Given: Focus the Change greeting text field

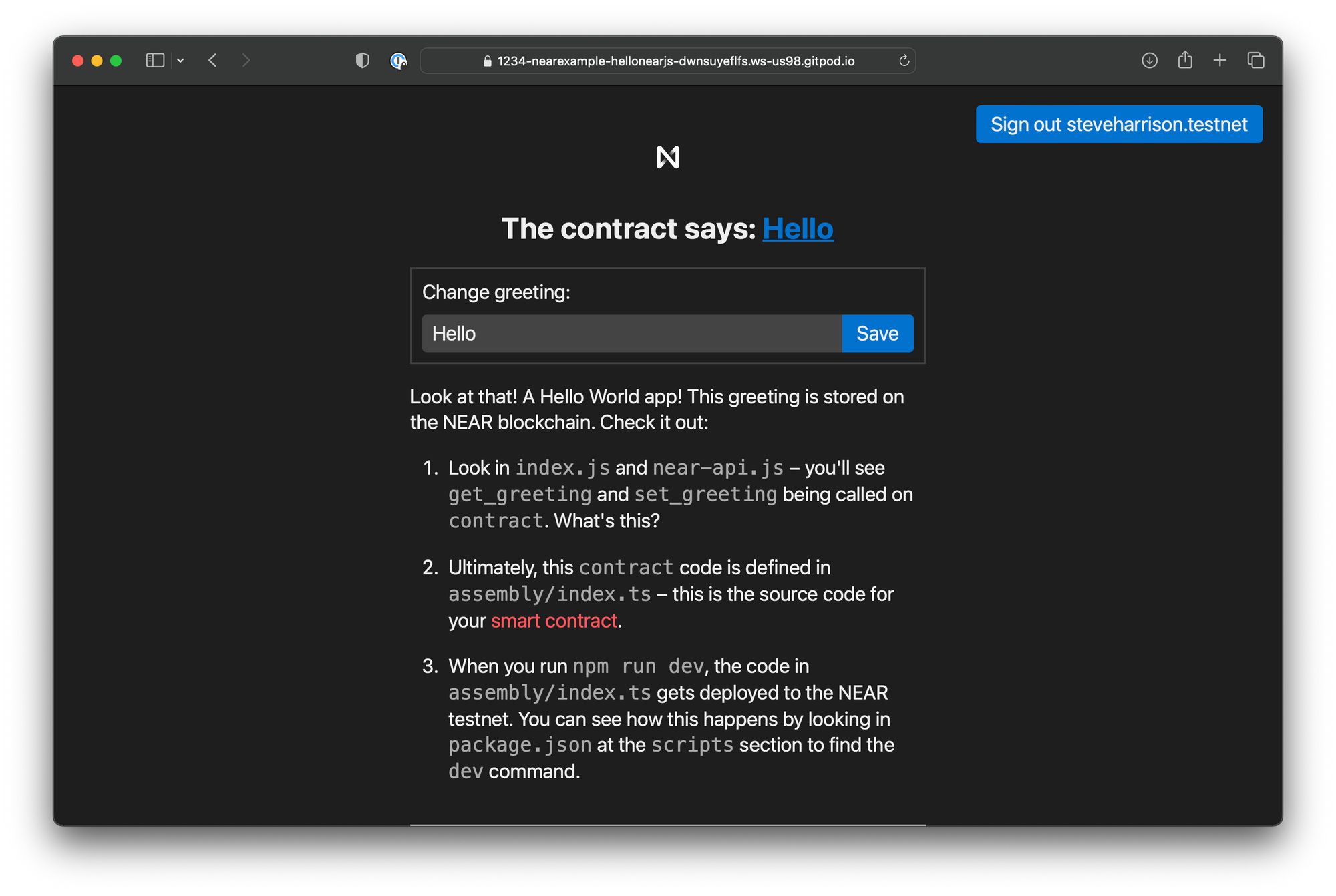Looking at the screenshot, I should coord(632,333).
